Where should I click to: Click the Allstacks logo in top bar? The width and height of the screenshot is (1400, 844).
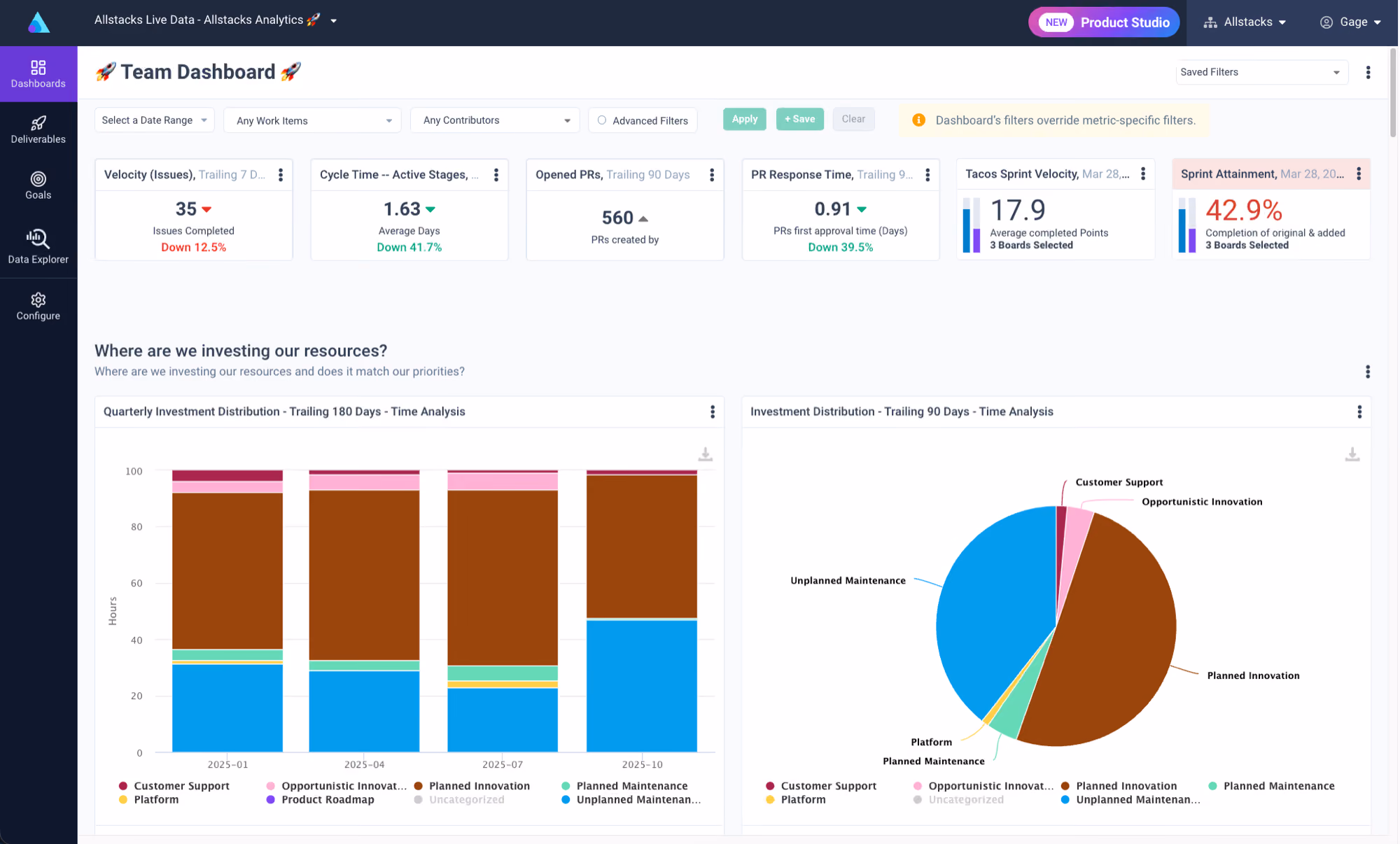tap(38, 22)
